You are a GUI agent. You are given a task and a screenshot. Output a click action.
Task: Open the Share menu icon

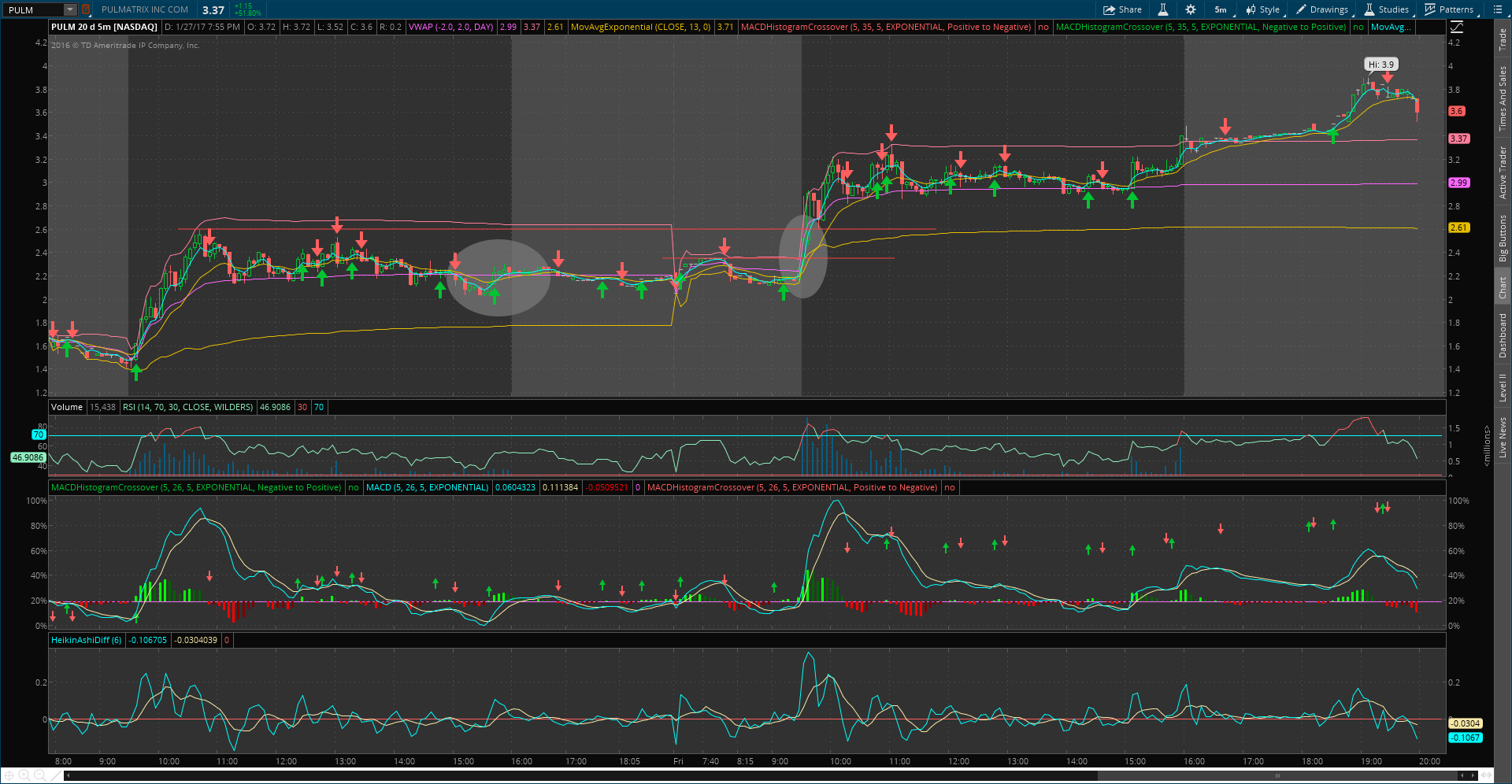pyautogui.click(x=1109, y=9)
